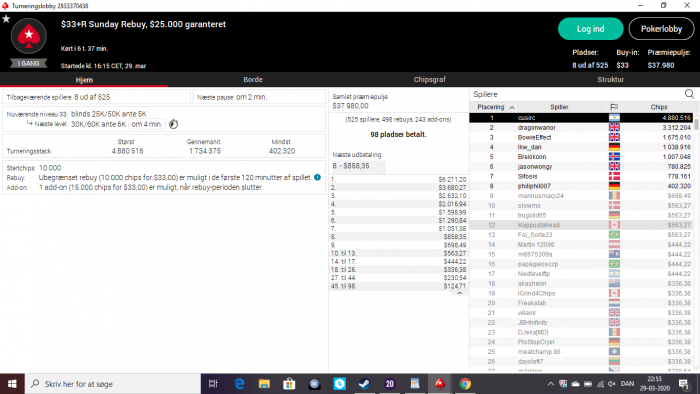Open File Explorer from taskbar

(264, 384)
